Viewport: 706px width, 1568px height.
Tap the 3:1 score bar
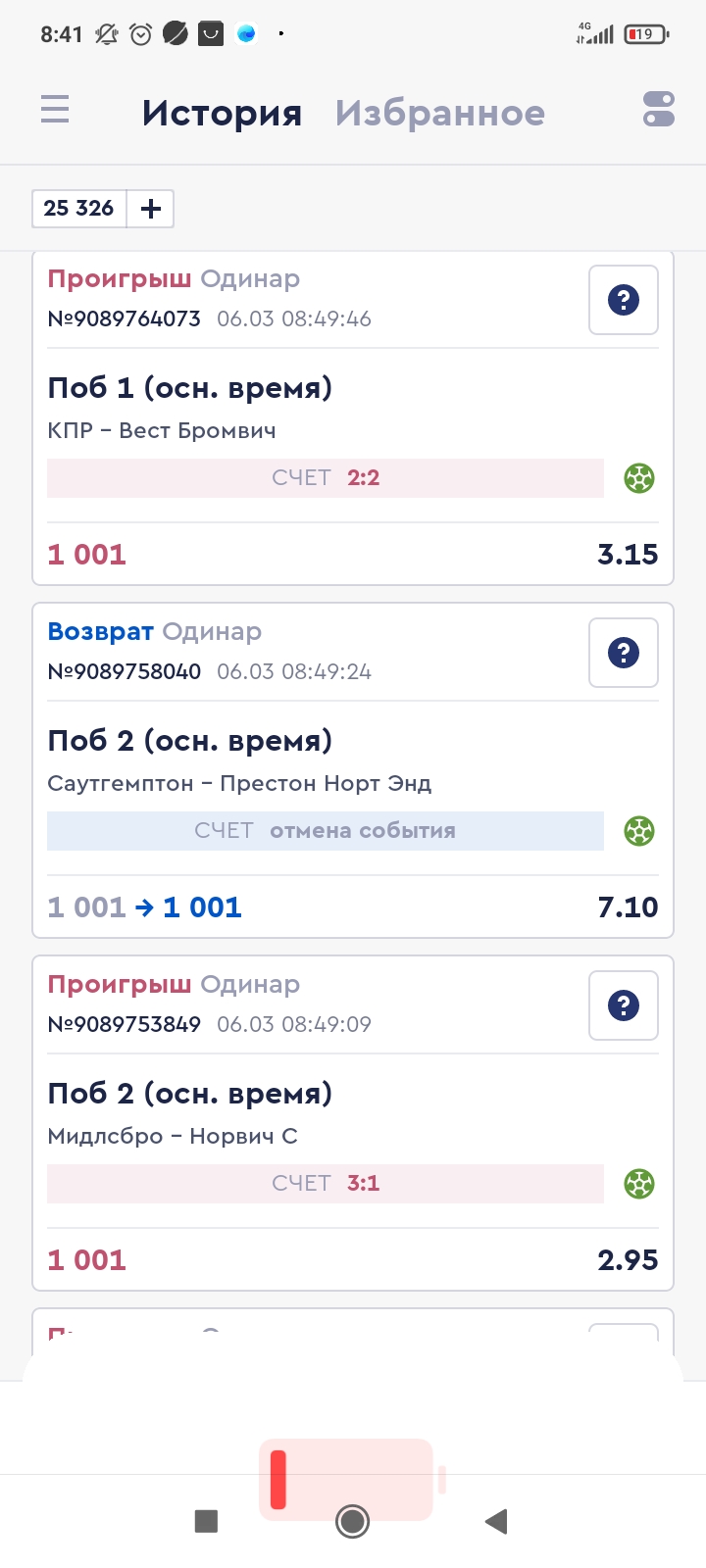click(326, 1184)
